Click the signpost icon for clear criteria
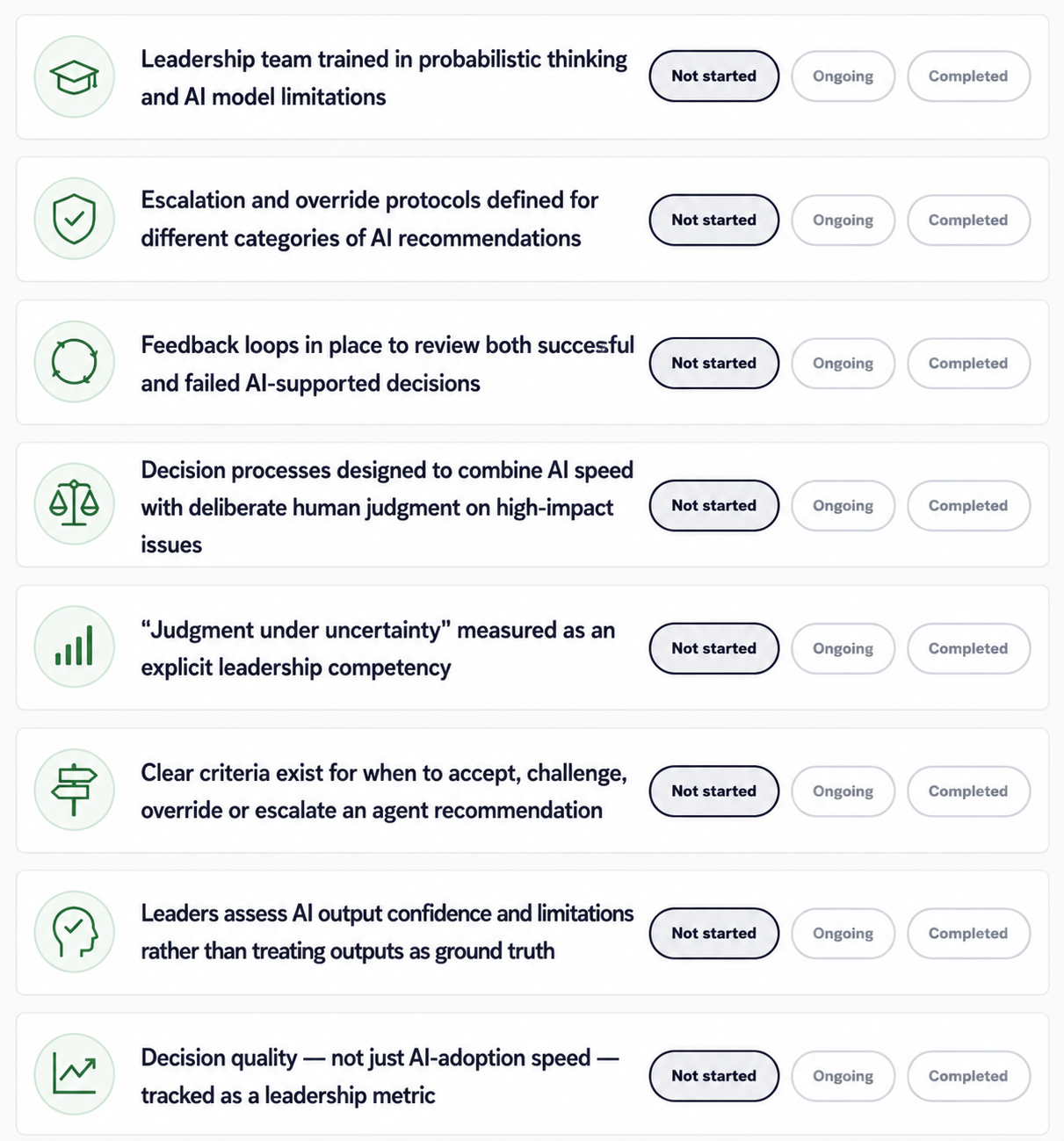Viewport: 1064px width, 1141px height. point(75,790)
